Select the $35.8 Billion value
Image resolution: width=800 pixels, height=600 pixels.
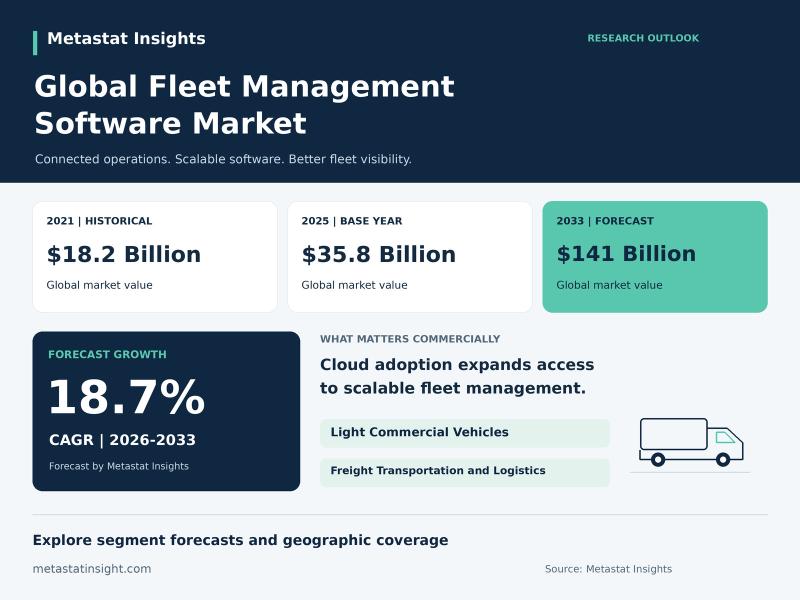coord(379,254)
